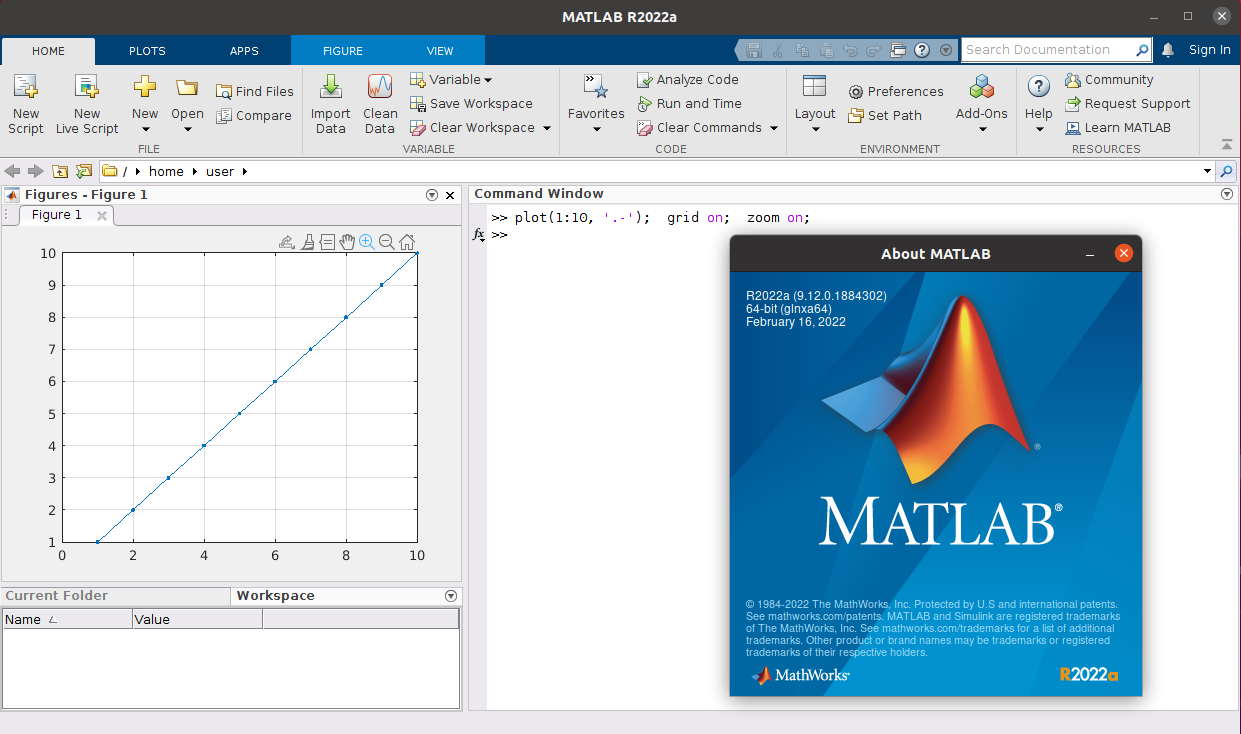Click Save Workspace

[471, 104]
